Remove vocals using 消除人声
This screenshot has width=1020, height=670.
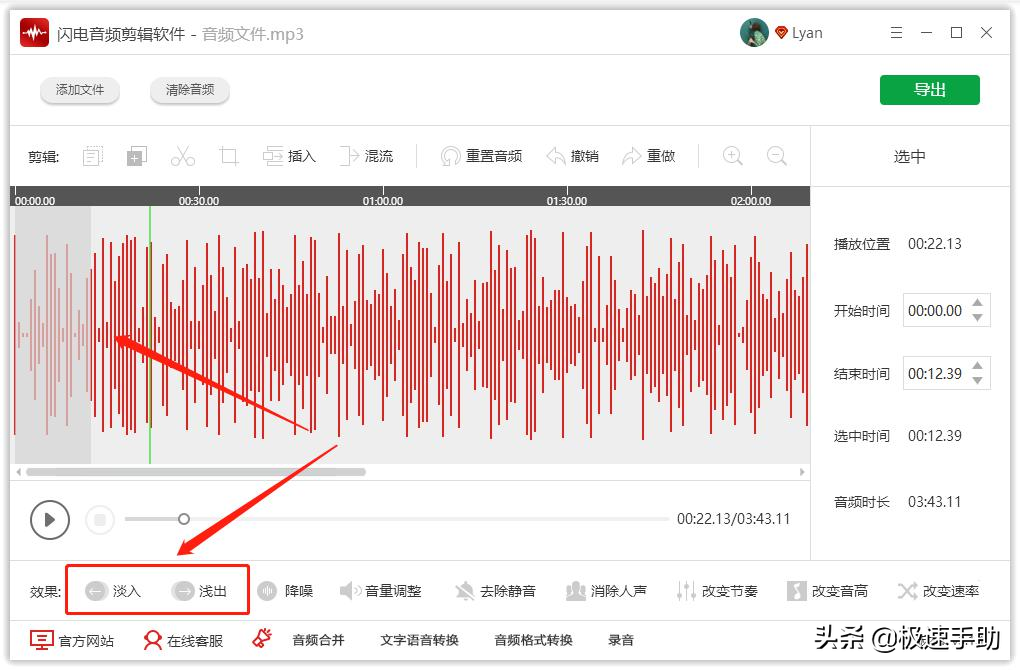pyautogui.click(x=606, y=590)
